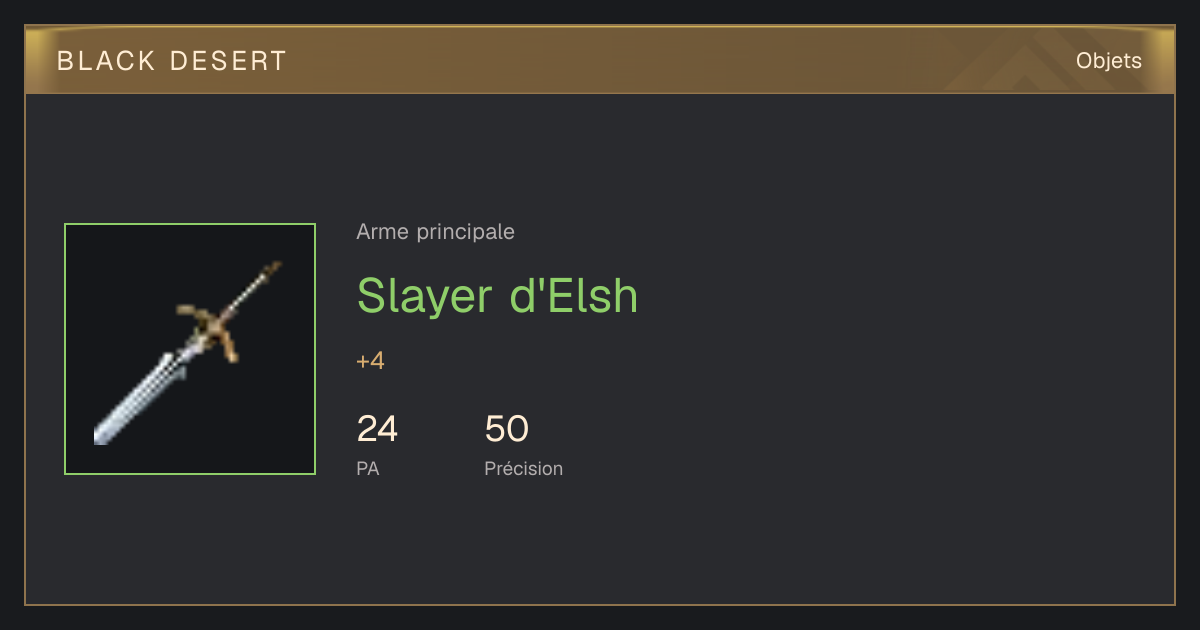Viewport: 1200px width, 630px height.
Task: Click the Arme principale category label
Action: (435, 232)
